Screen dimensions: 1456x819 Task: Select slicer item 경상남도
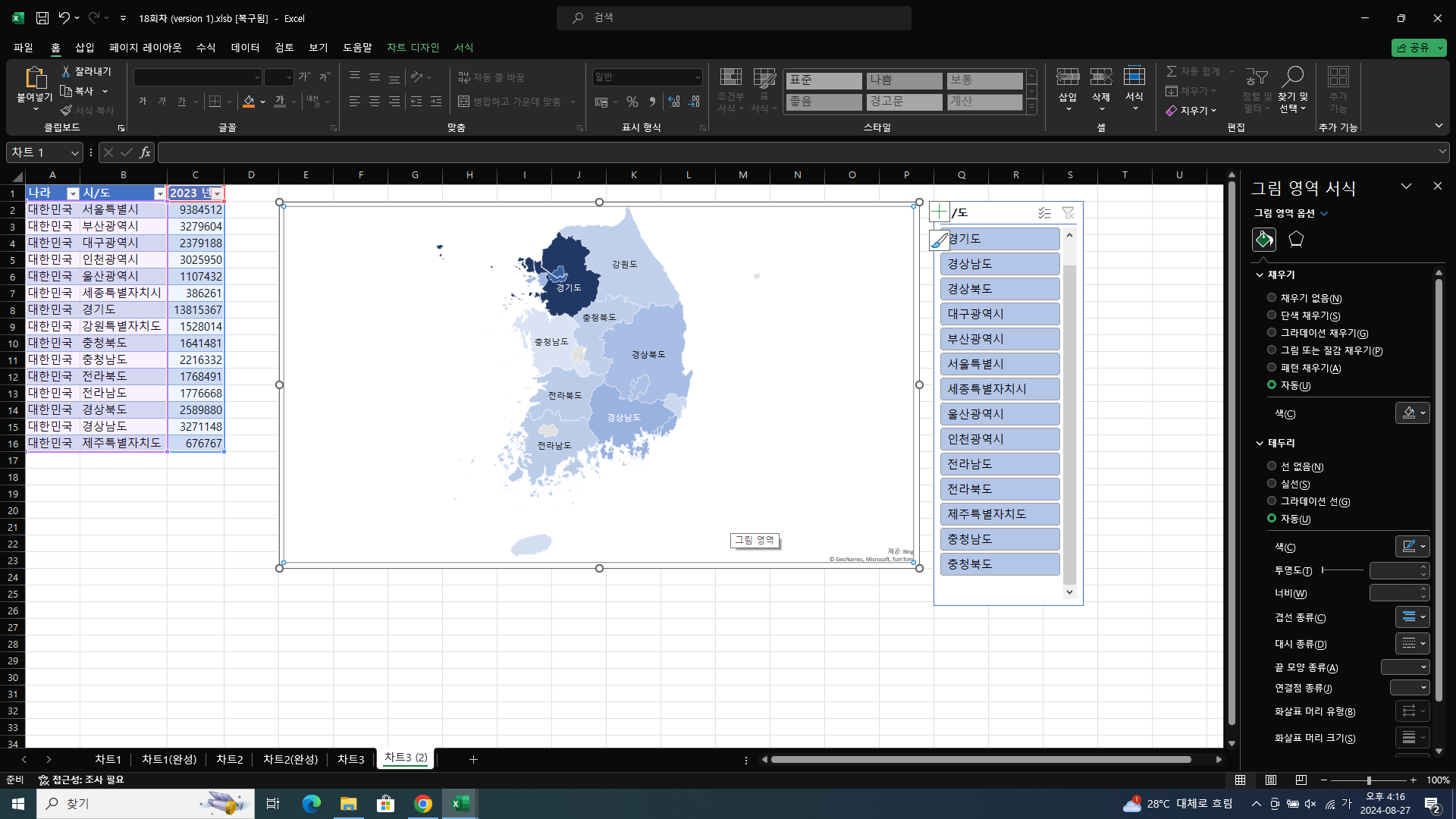pos(999,264)
